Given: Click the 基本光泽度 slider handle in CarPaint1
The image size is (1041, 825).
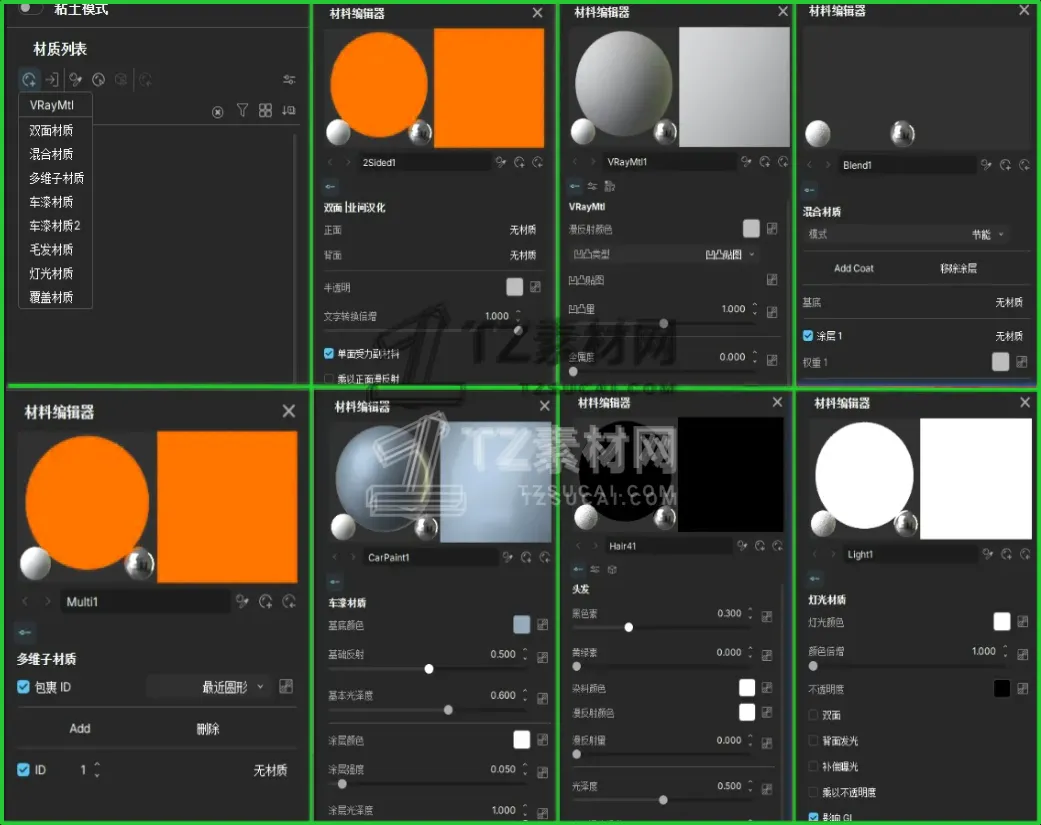Looking at the screenshot, I should tap(448, 710).
